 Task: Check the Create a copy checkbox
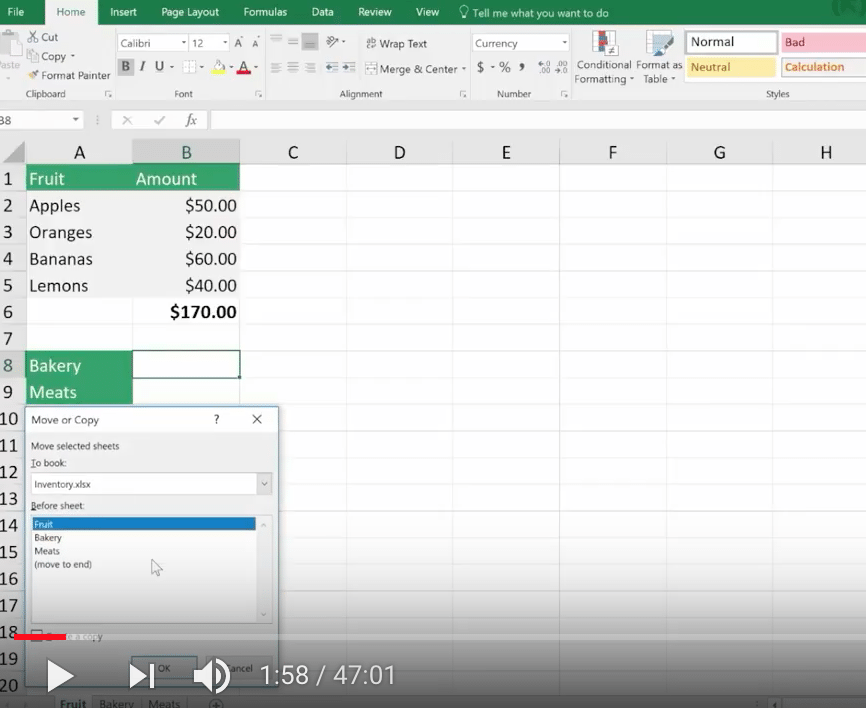pos(37,636)
